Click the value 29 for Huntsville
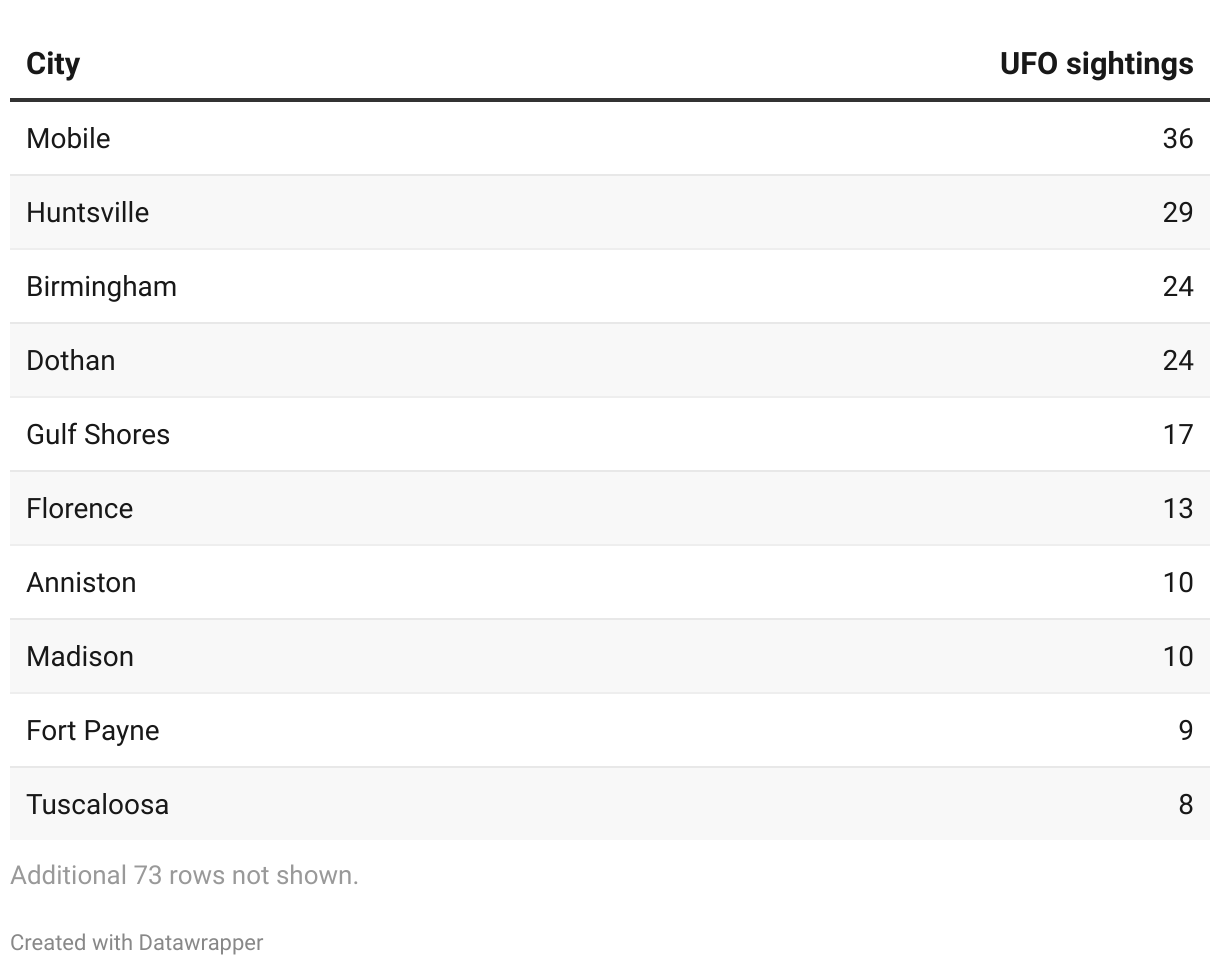The width and height of the screenshot is (1220, 966). coord(1177,212)
